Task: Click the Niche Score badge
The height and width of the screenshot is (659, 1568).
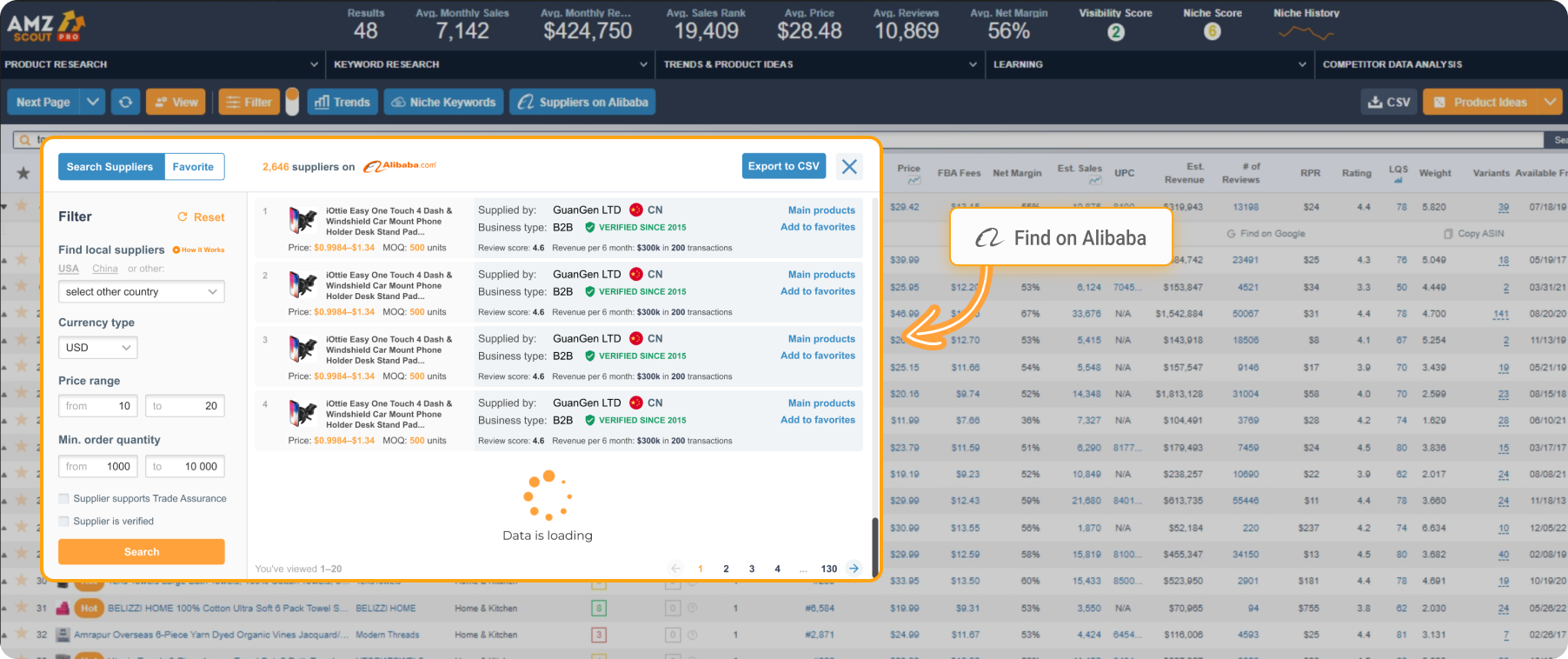Action: (1213, 31)
